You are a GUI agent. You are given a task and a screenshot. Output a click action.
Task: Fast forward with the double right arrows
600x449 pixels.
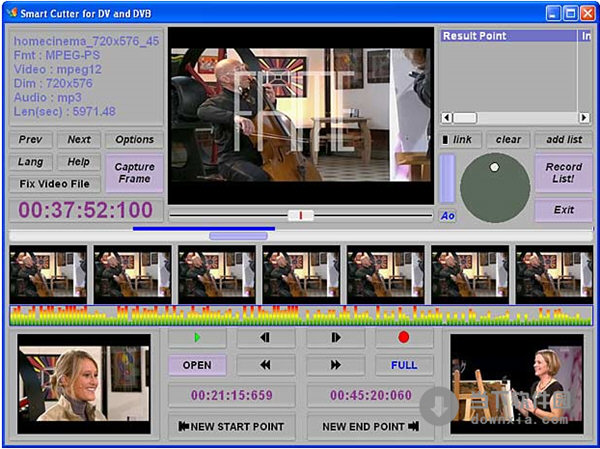point(335,365)
